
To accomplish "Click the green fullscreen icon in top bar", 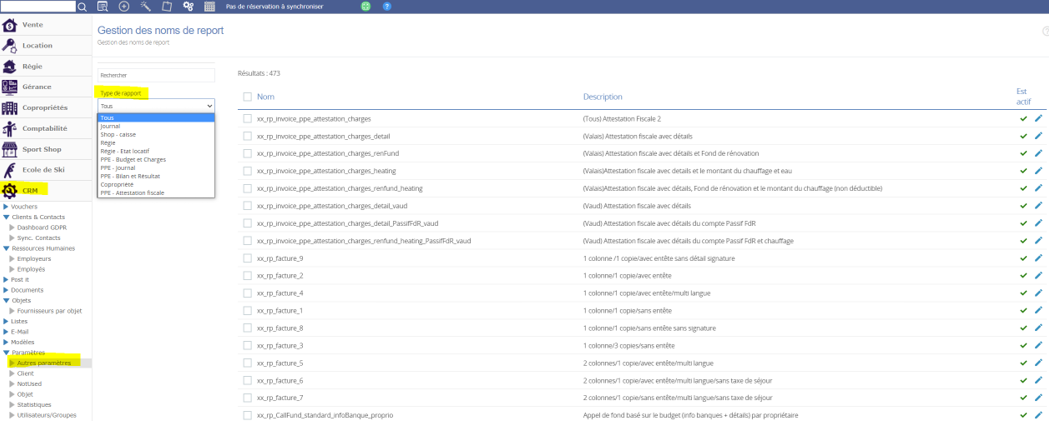I will [366, 7].
